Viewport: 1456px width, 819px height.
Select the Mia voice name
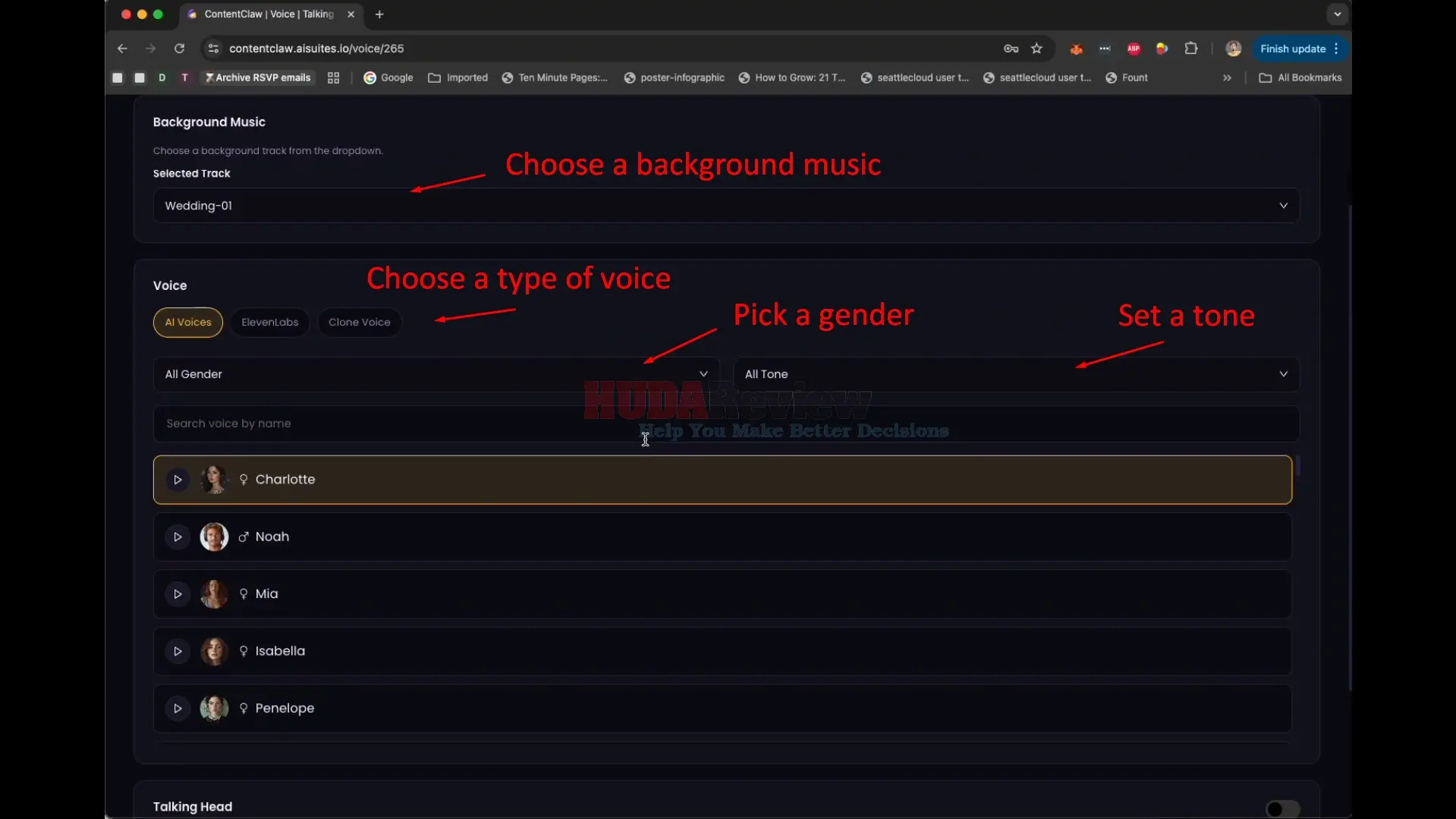point(266,594)
